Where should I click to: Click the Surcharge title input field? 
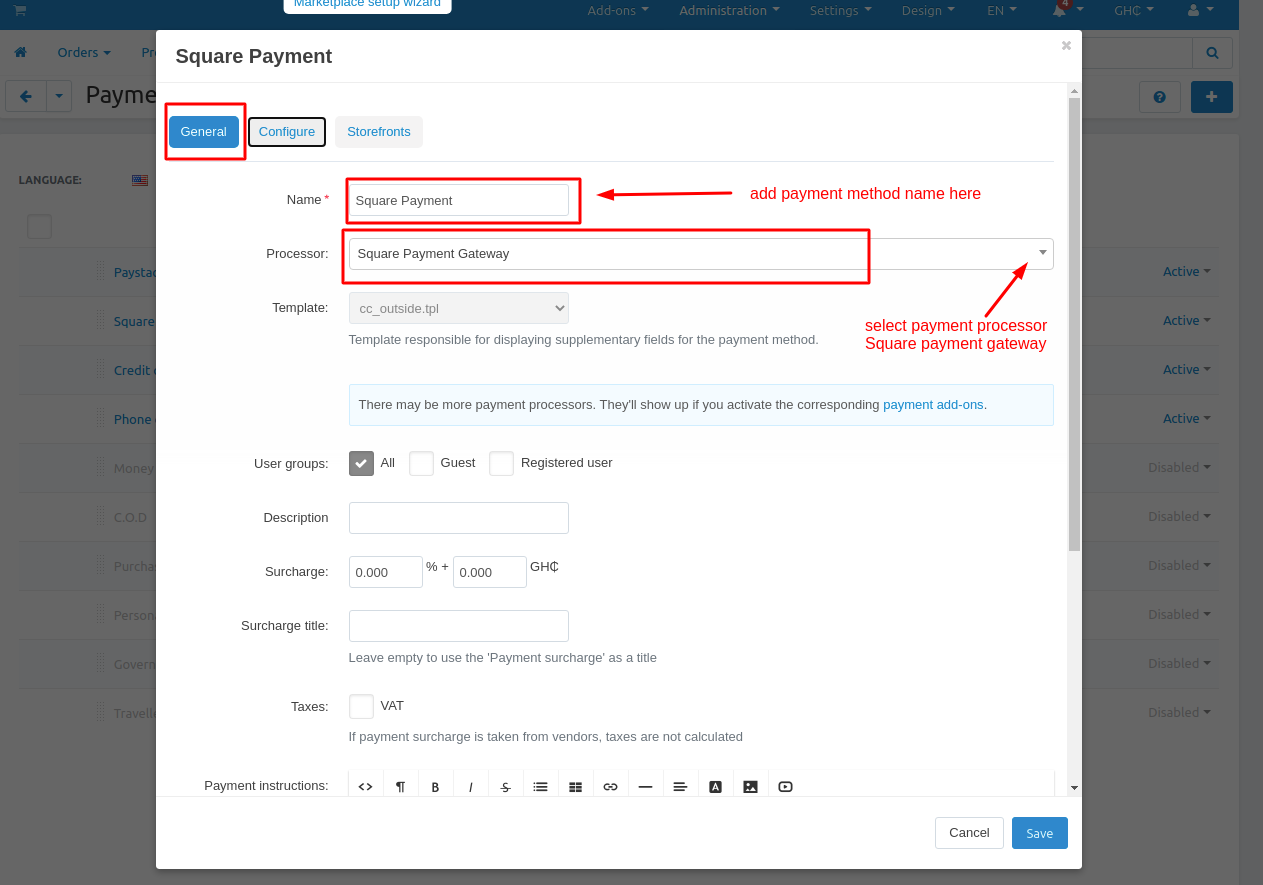pyautogui.click(x=458, y=626)
